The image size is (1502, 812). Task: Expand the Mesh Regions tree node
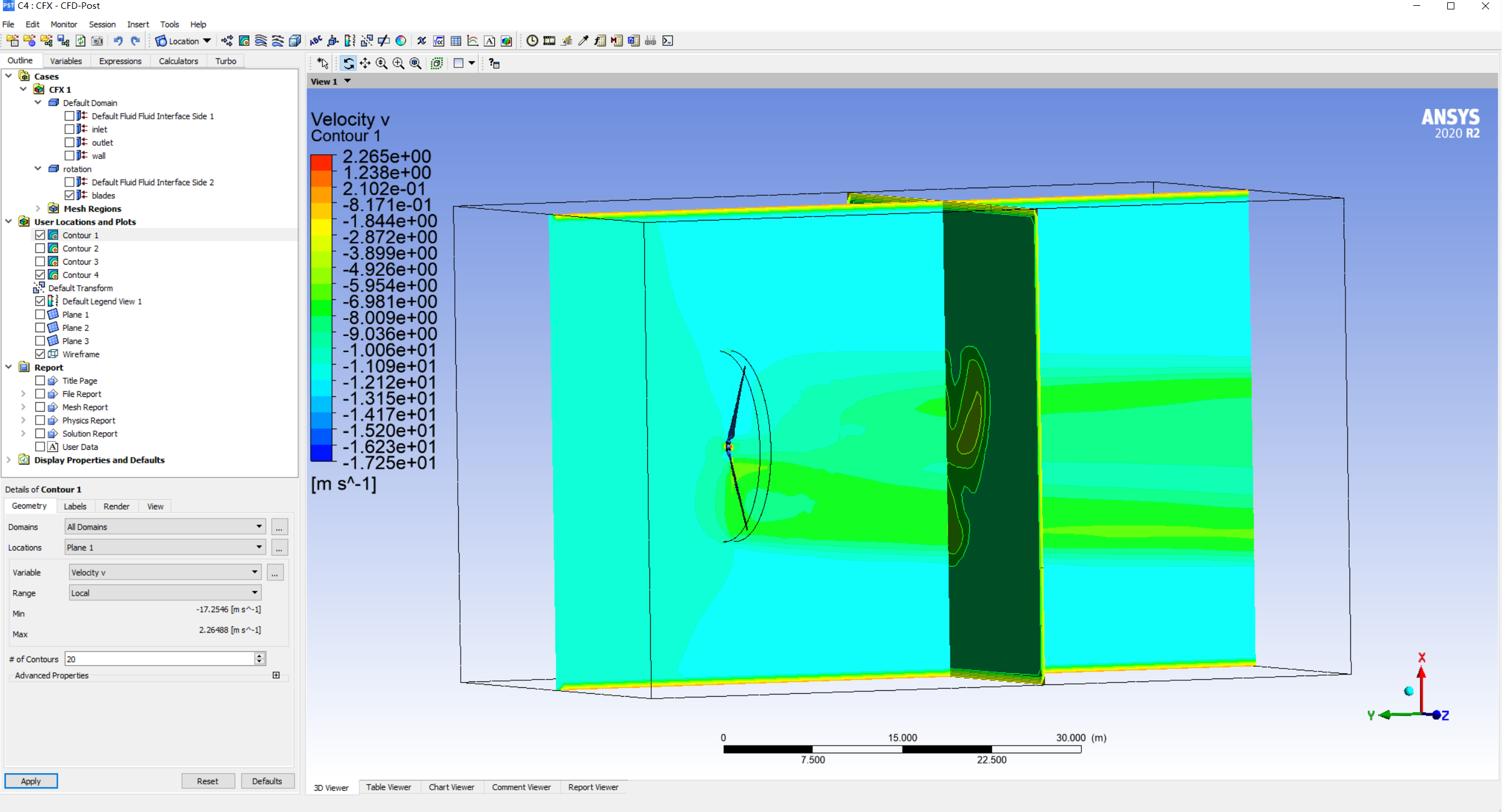[38, 209]
